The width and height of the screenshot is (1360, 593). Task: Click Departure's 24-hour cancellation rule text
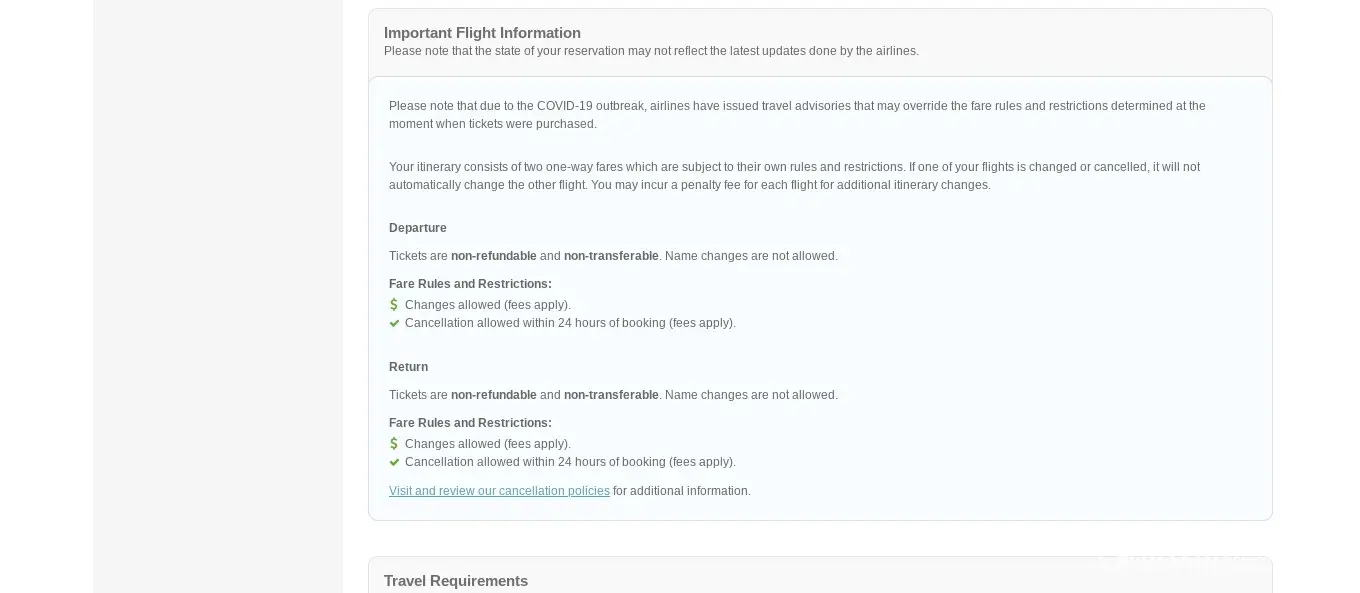(570, 323)
